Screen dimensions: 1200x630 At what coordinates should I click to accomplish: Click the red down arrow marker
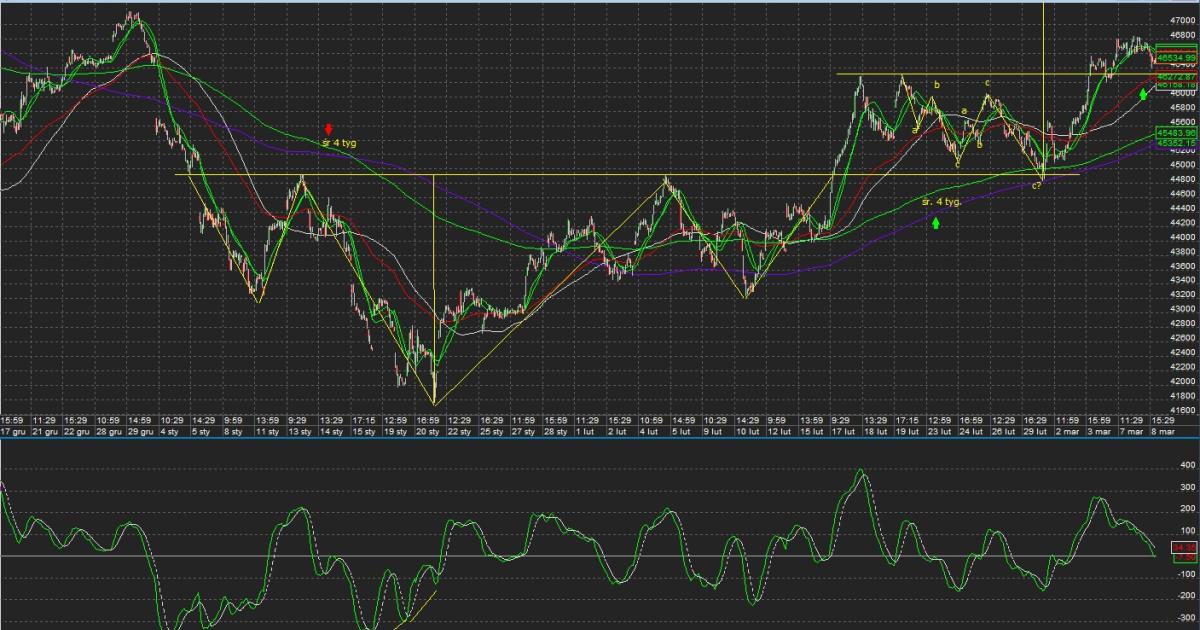pyautogui.click(x=329, y=129)
